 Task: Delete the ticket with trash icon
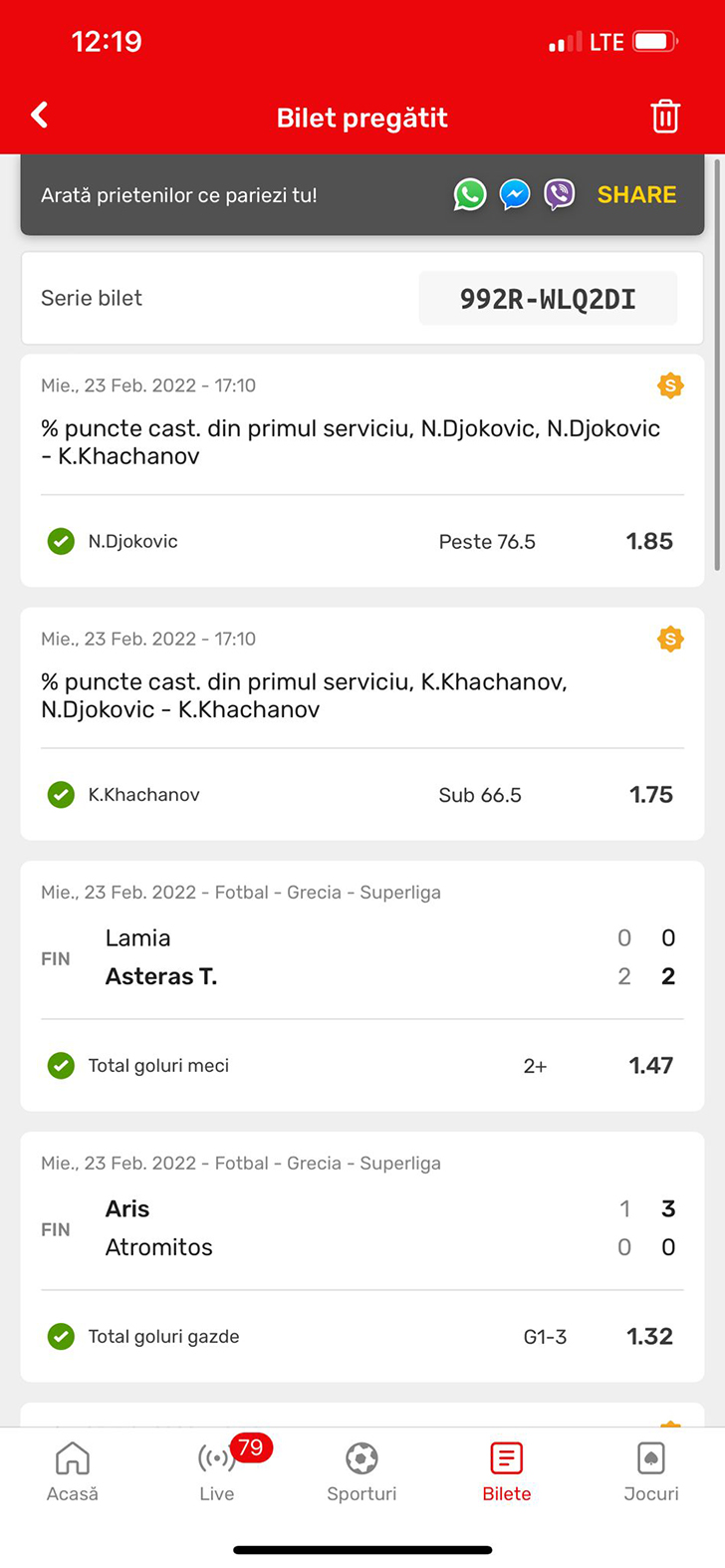pyautogui.click(x=665, y=117)
